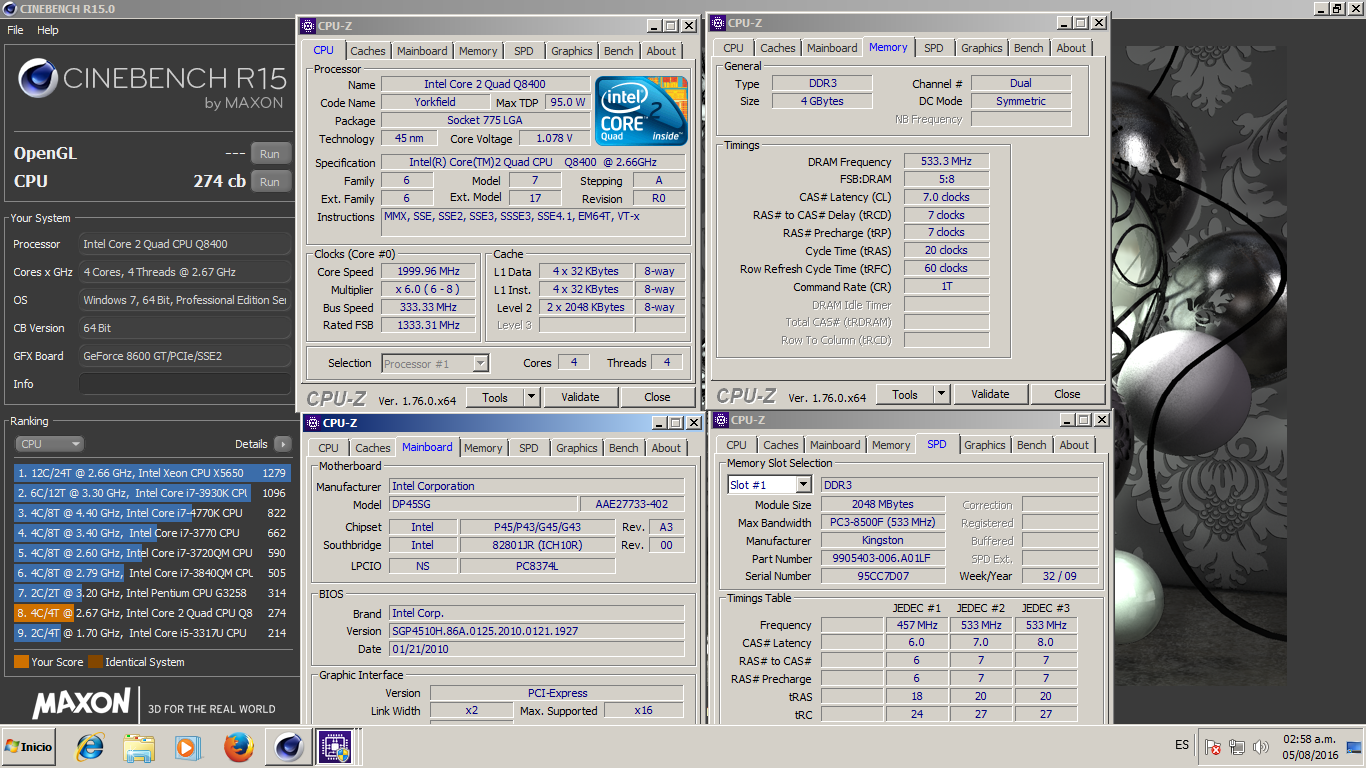Open the Cinebench File menu
This screenshot has height=768, width=1366.
point(15,30)
